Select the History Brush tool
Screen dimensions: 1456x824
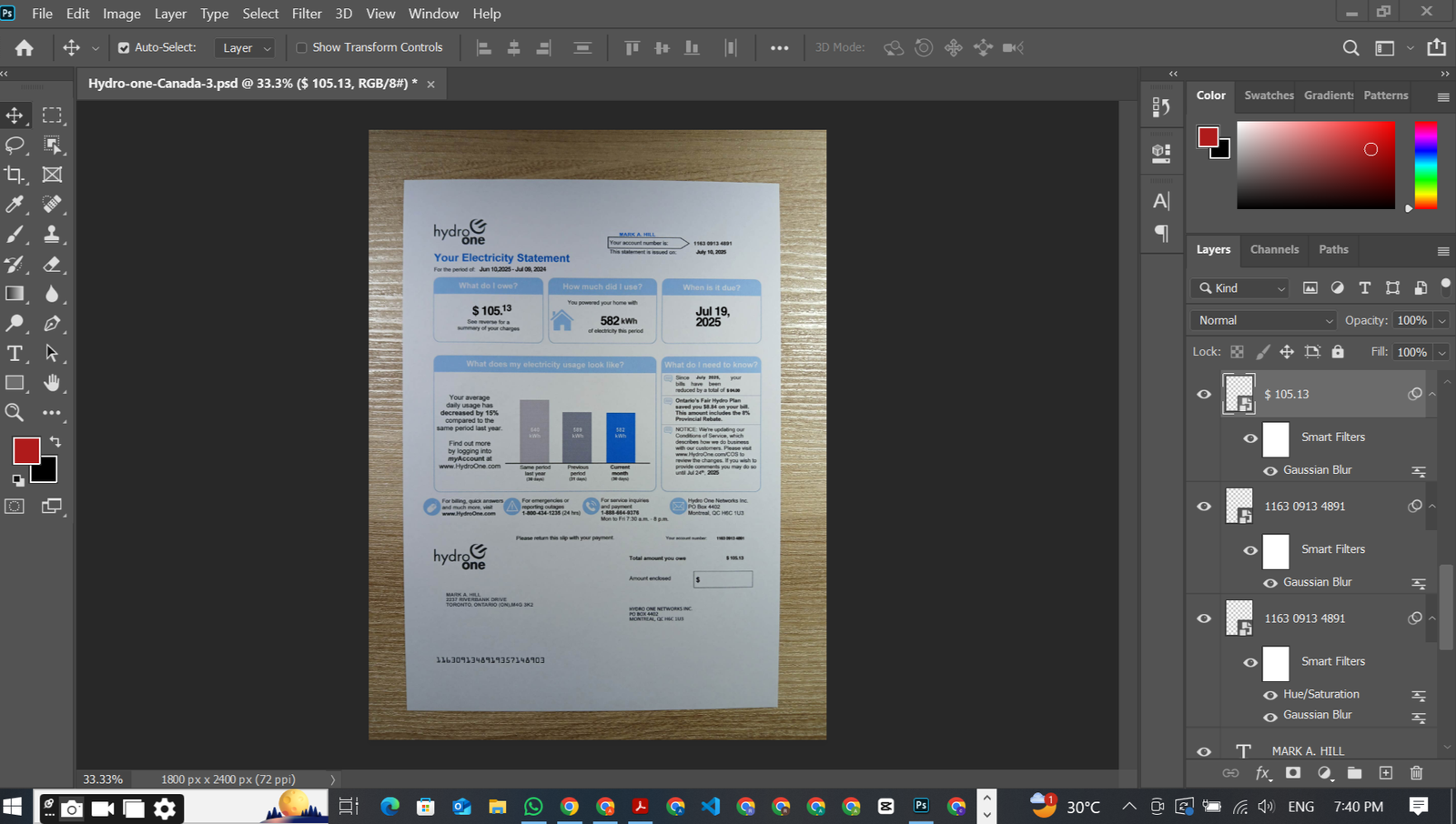tap(15, 265)
